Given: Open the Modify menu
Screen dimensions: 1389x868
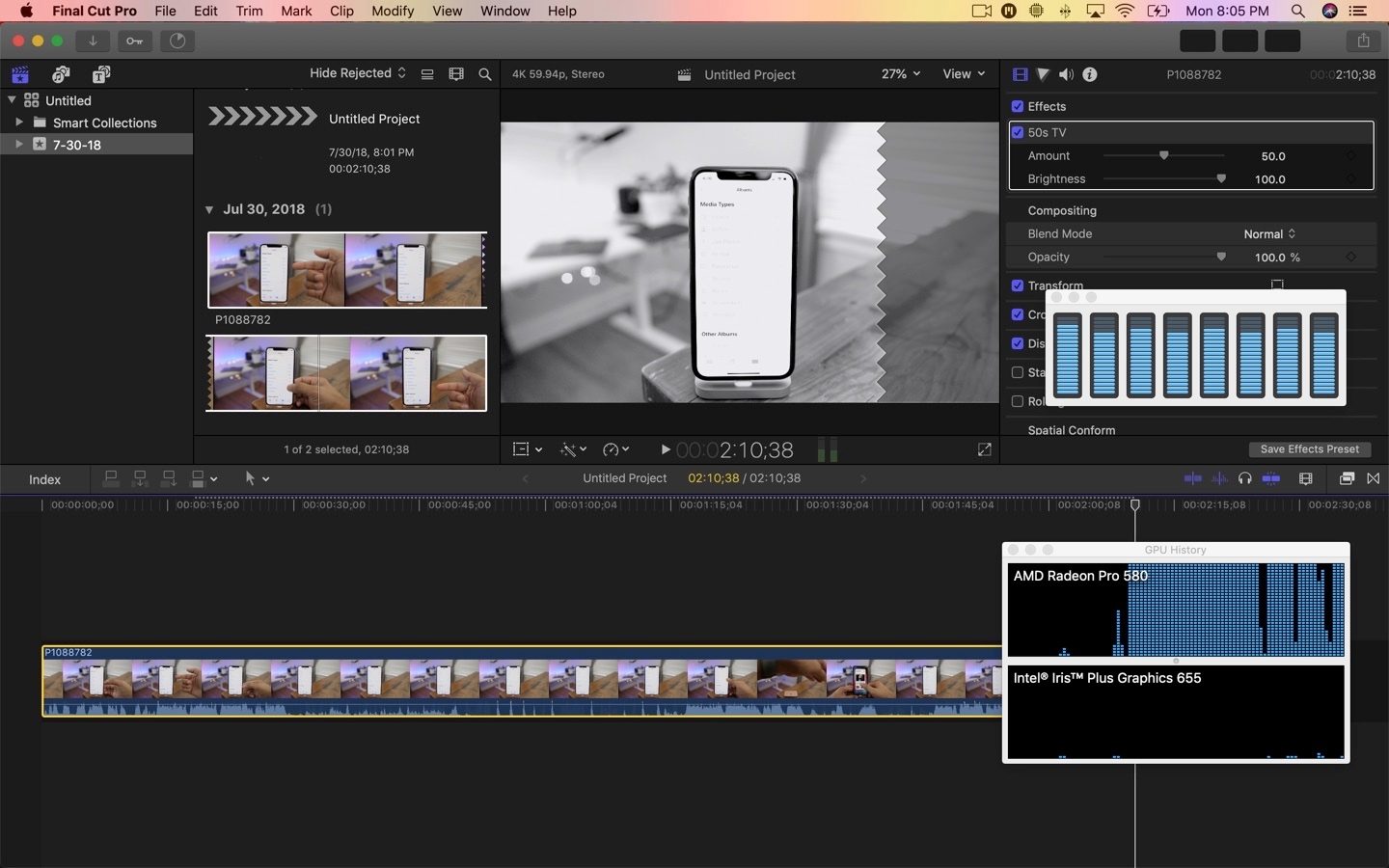Looking at the screenshot, I should point(393,11).
